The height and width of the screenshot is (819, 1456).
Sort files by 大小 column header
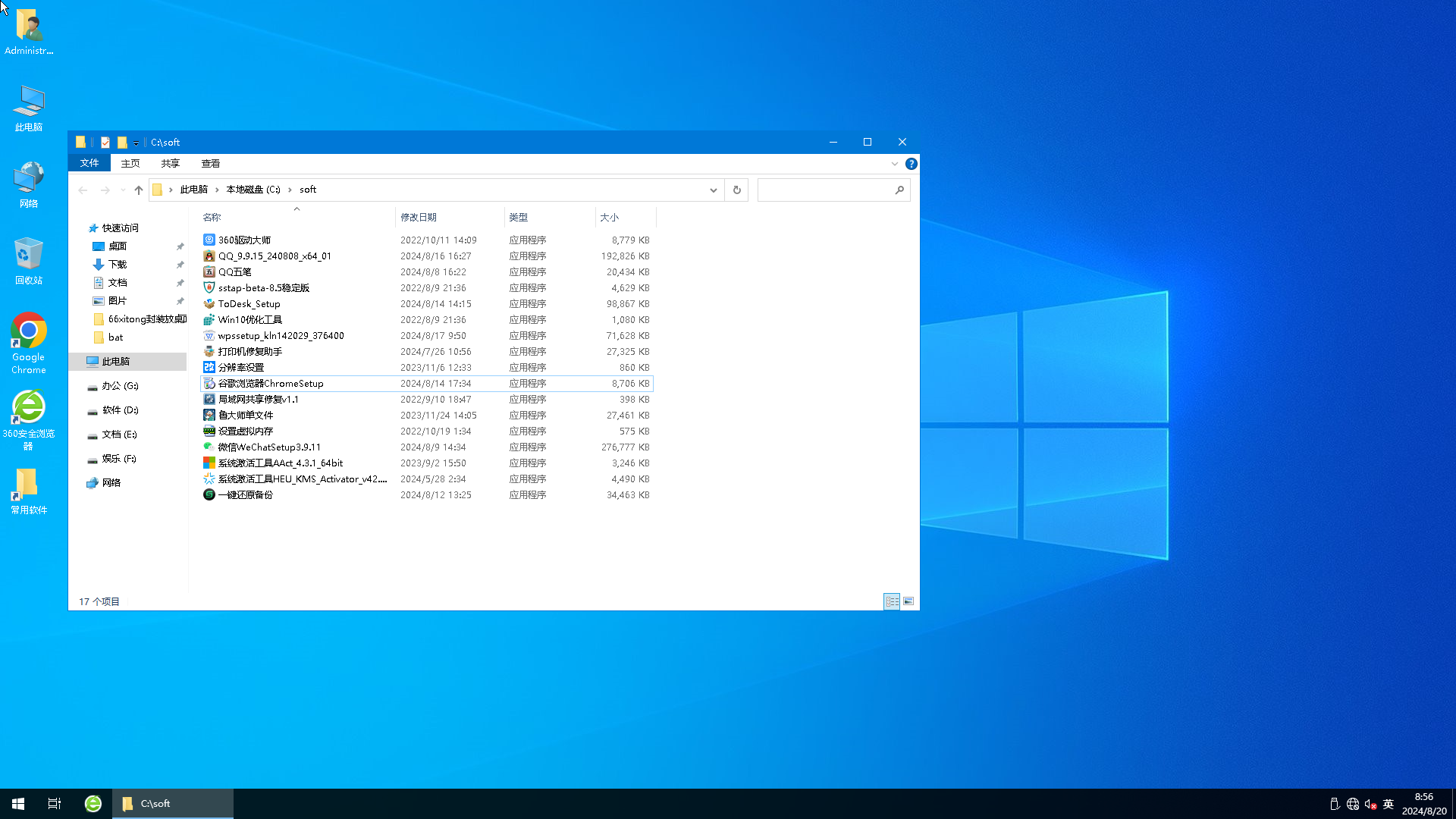(626, 217)
